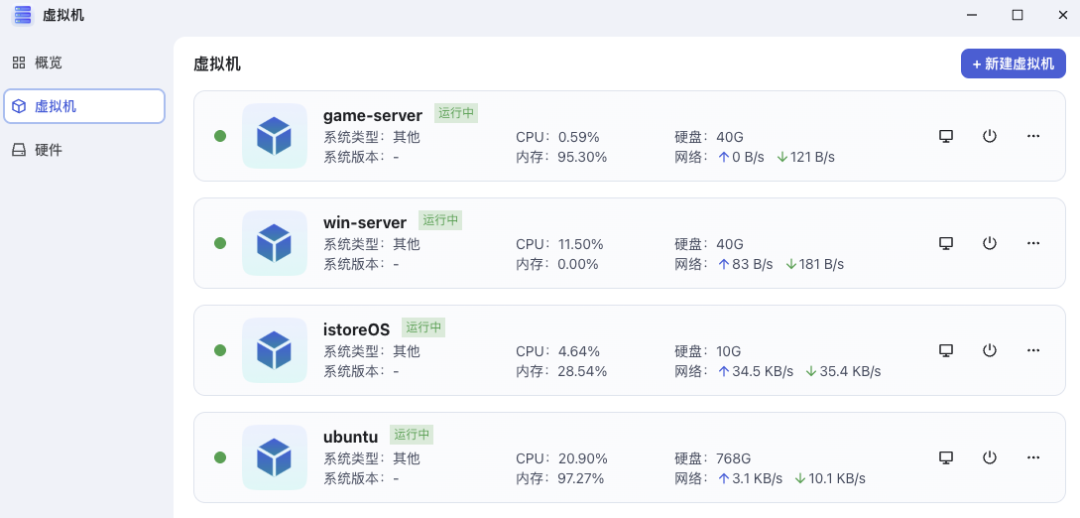Open console monitor for win-server
1080x518 pixels.
coord(946,243)
